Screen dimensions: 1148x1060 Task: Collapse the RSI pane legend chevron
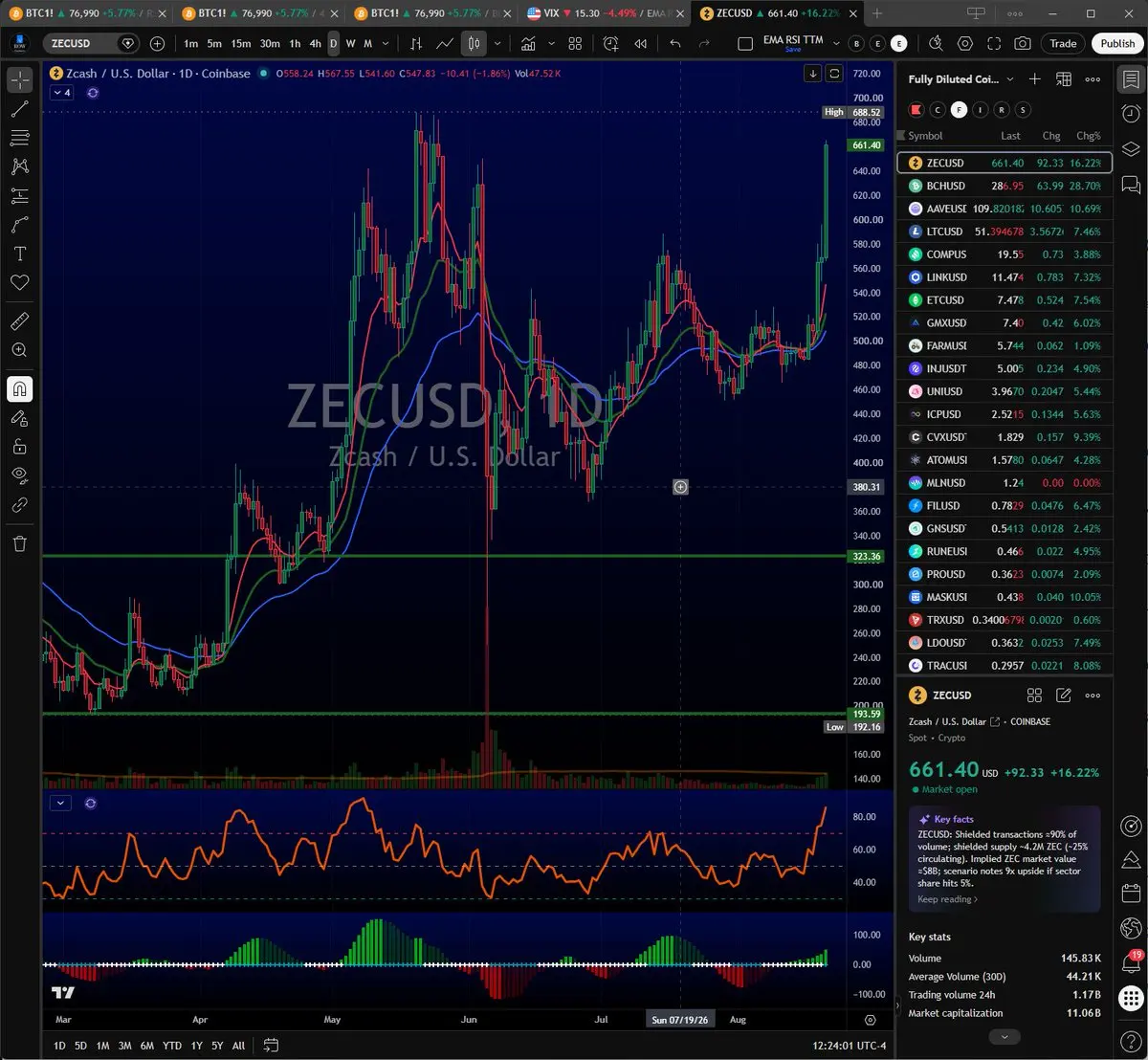click(60, 804)
